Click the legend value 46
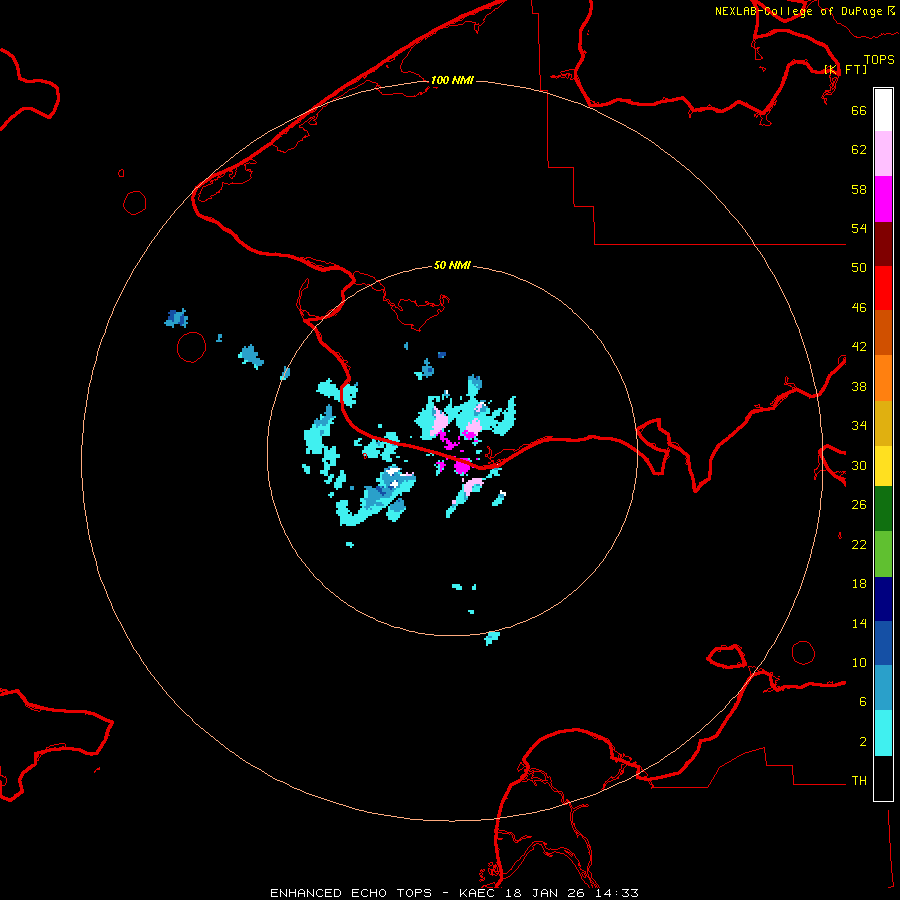The width and height of the screenshot is (900, 900). pos(859,308)
